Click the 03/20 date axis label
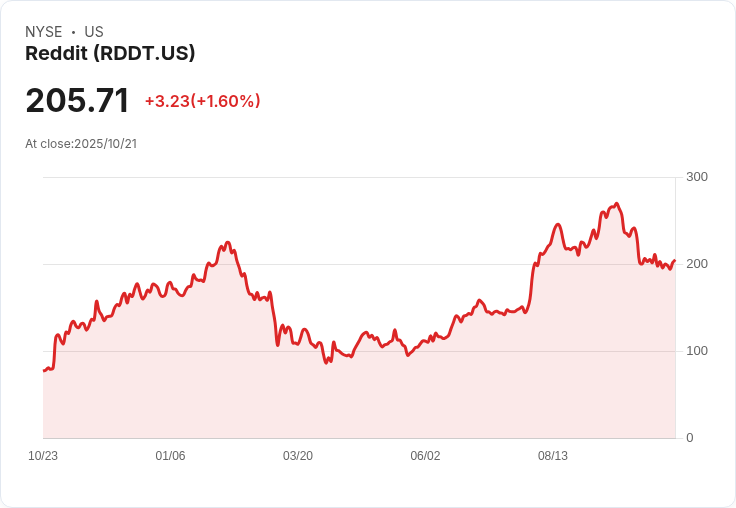736x508 pixels. (298, 455)
